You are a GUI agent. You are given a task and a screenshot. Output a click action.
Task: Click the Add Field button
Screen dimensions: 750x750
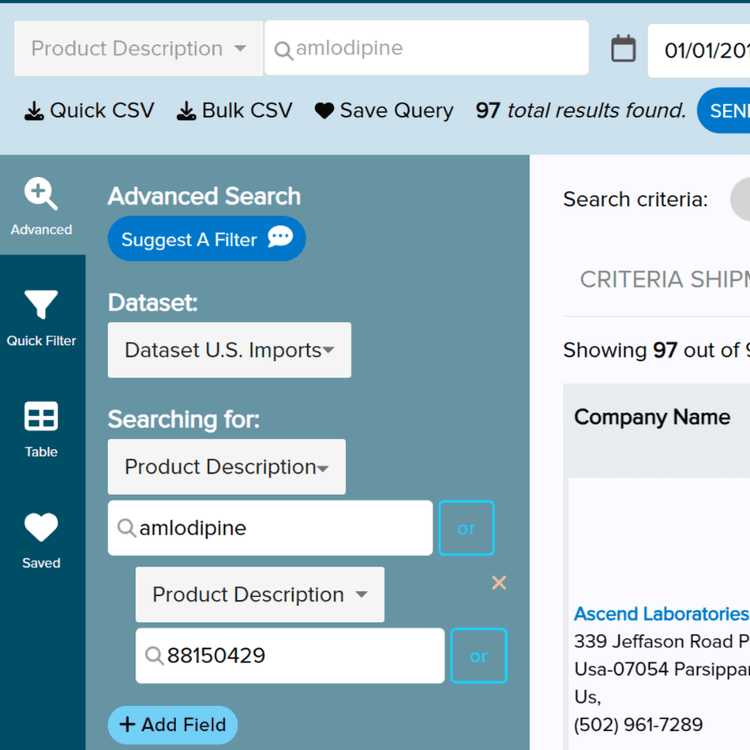(x=173, y=725)
